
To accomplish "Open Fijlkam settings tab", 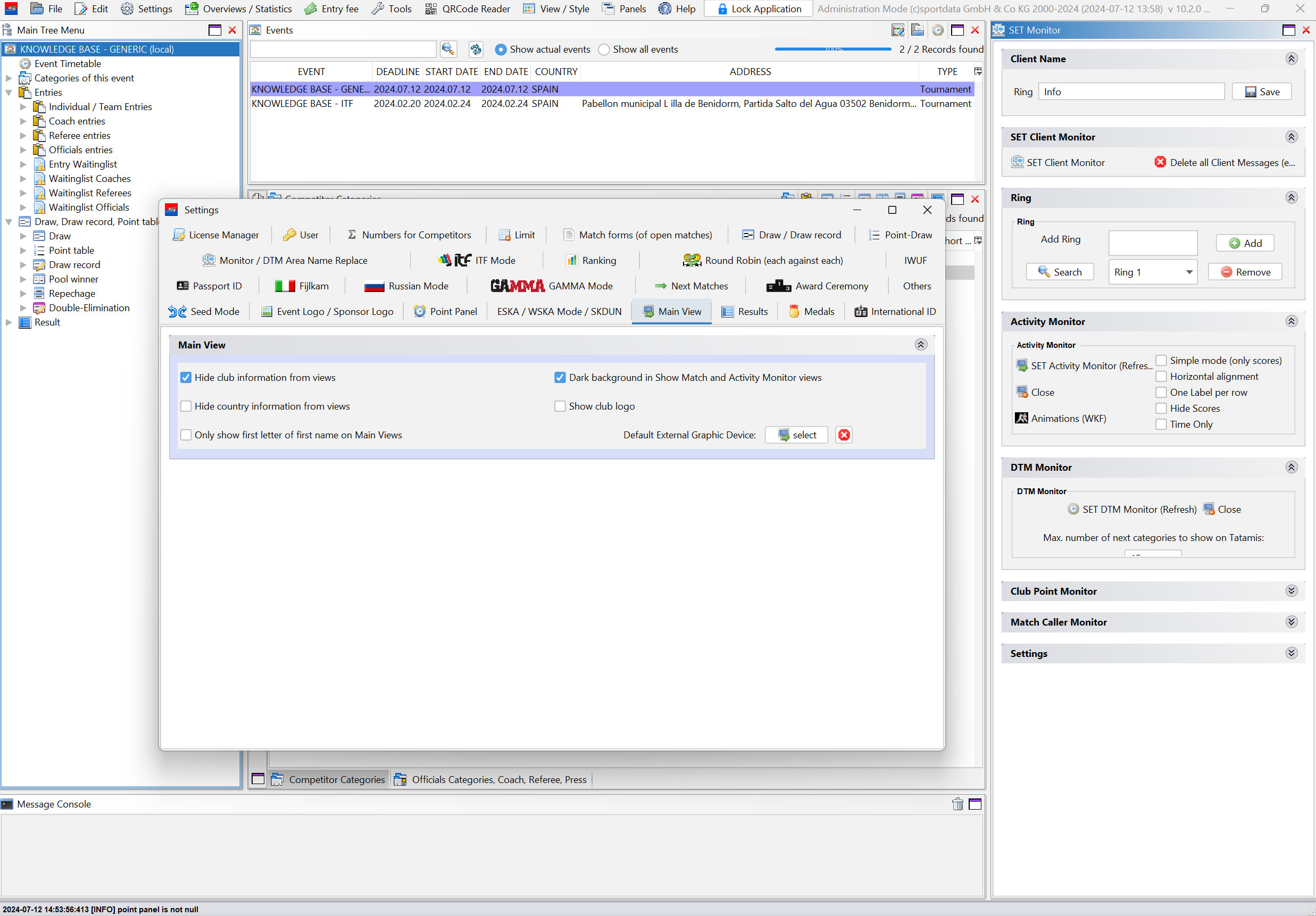I will tap(302, 286).
